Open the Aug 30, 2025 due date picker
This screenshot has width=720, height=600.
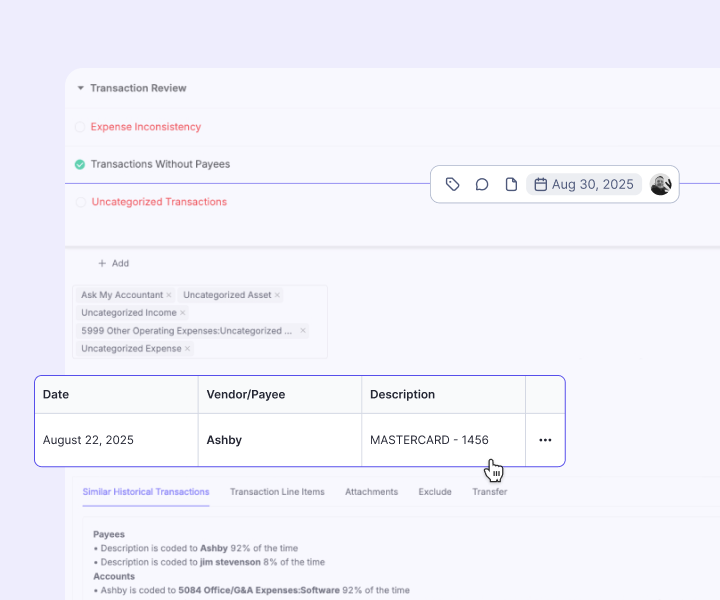(x=584, y=185)
